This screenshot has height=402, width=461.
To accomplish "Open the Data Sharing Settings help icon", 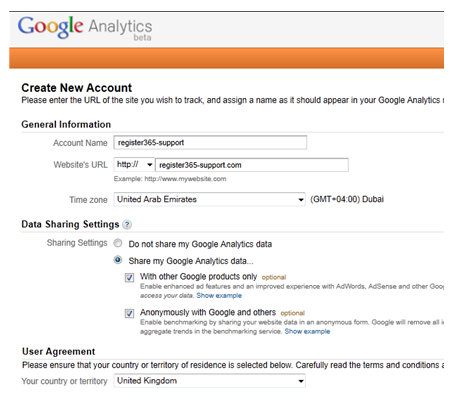I will [x=127, y=225].
